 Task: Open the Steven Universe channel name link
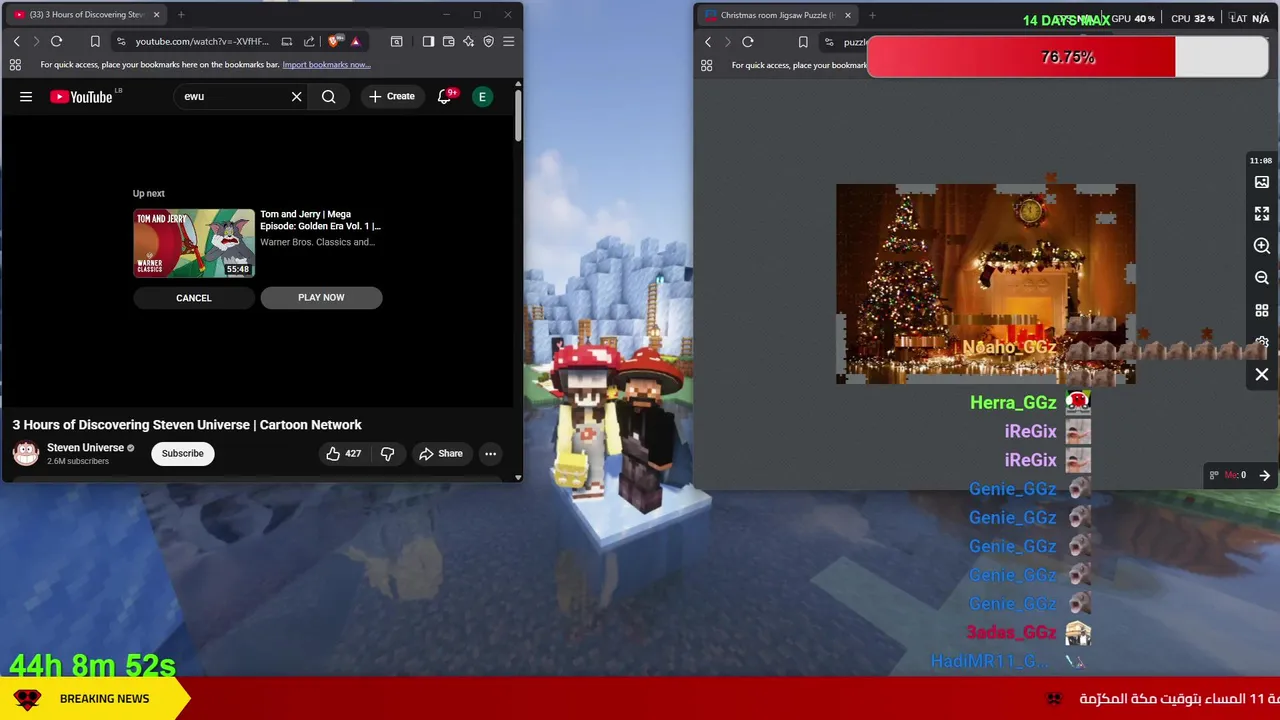click(85, 448)
